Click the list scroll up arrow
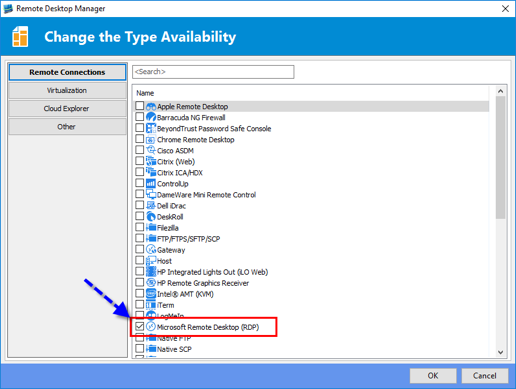 (x=500, y=91)
